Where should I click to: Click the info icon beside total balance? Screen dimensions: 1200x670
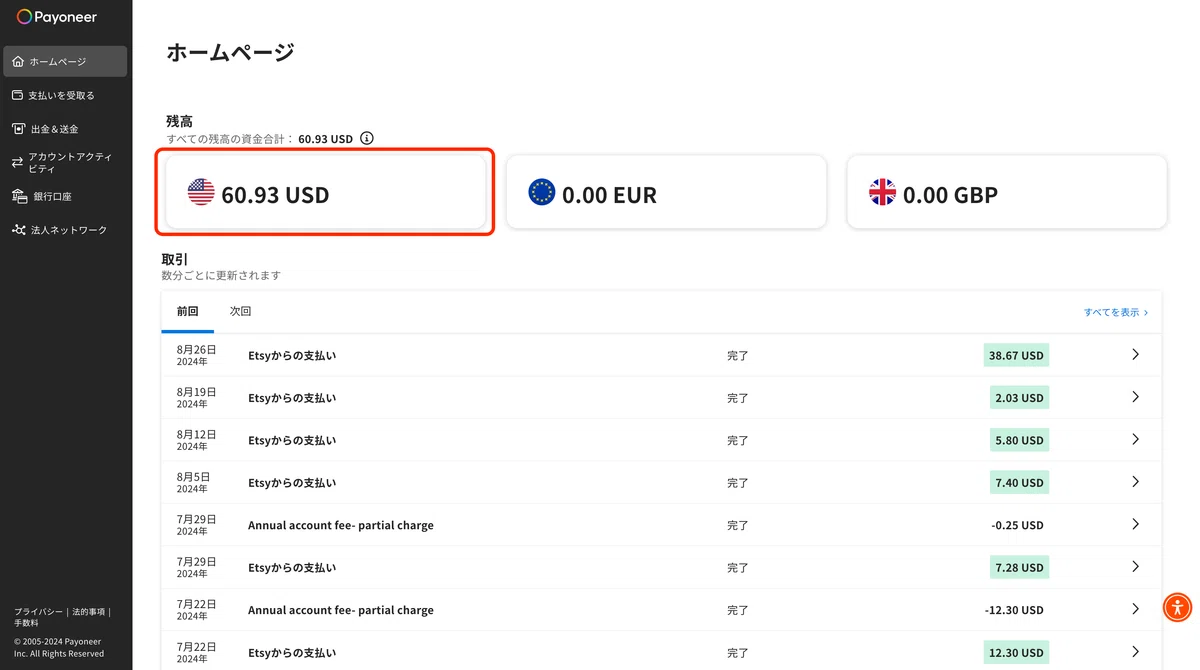[x=367, y=138]
